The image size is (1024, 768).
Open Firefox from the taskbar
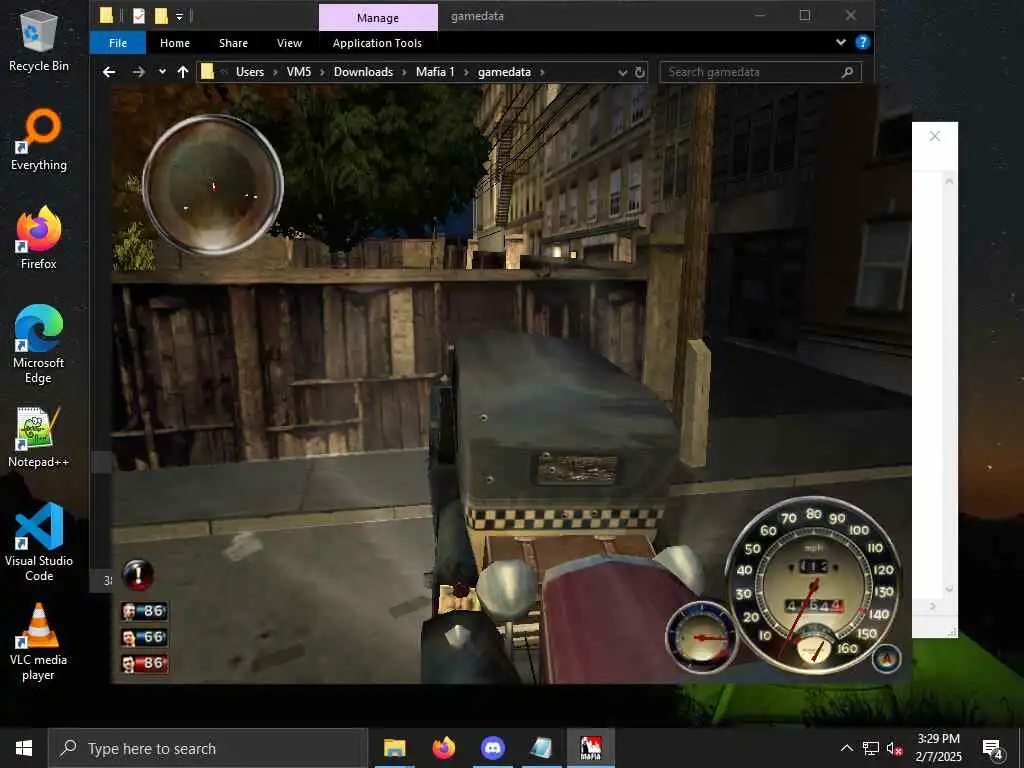[443, 748]
